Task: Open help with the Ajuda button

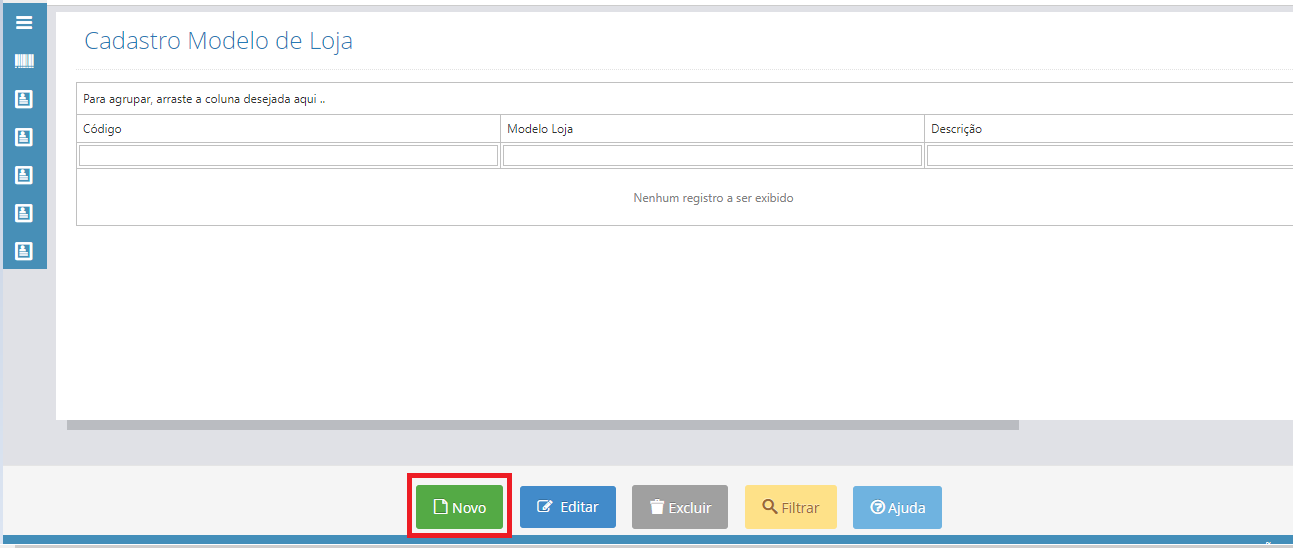Action: coord(897,507)
